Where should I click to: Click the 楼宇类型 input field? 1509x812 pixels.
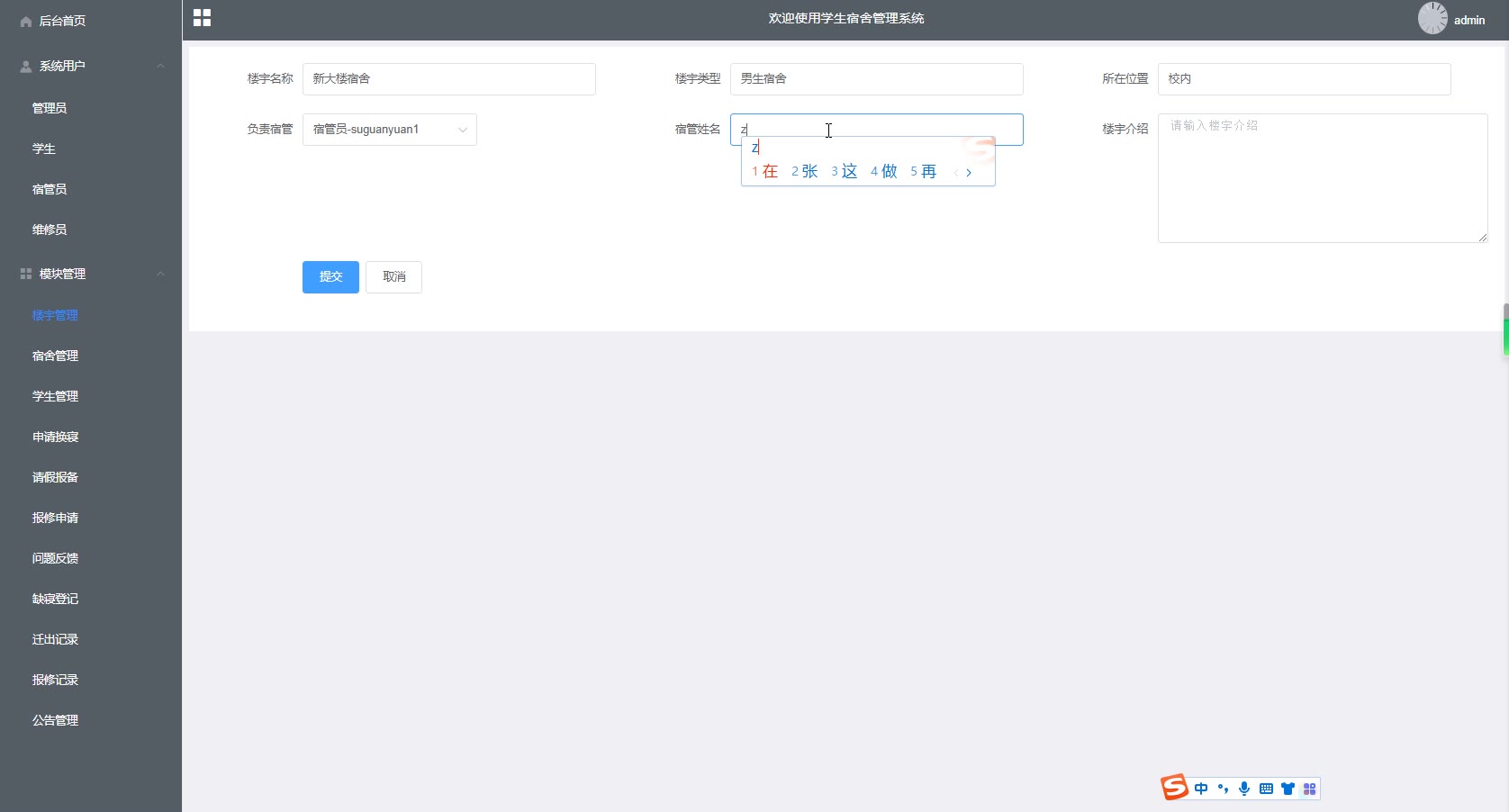877,79
